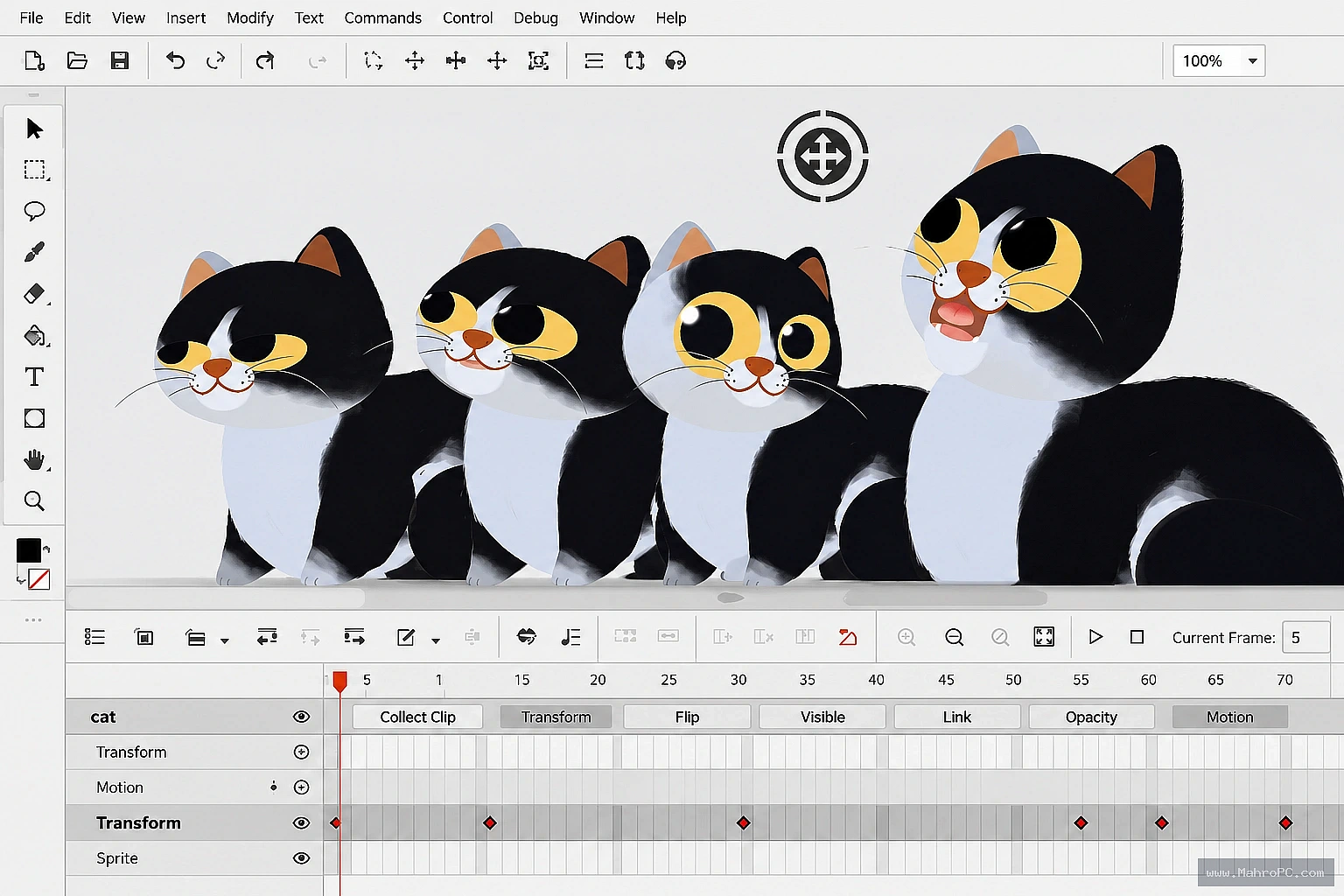Fit timeline to full screen icon
The image size is (1344, 896).
(1044, 637)
